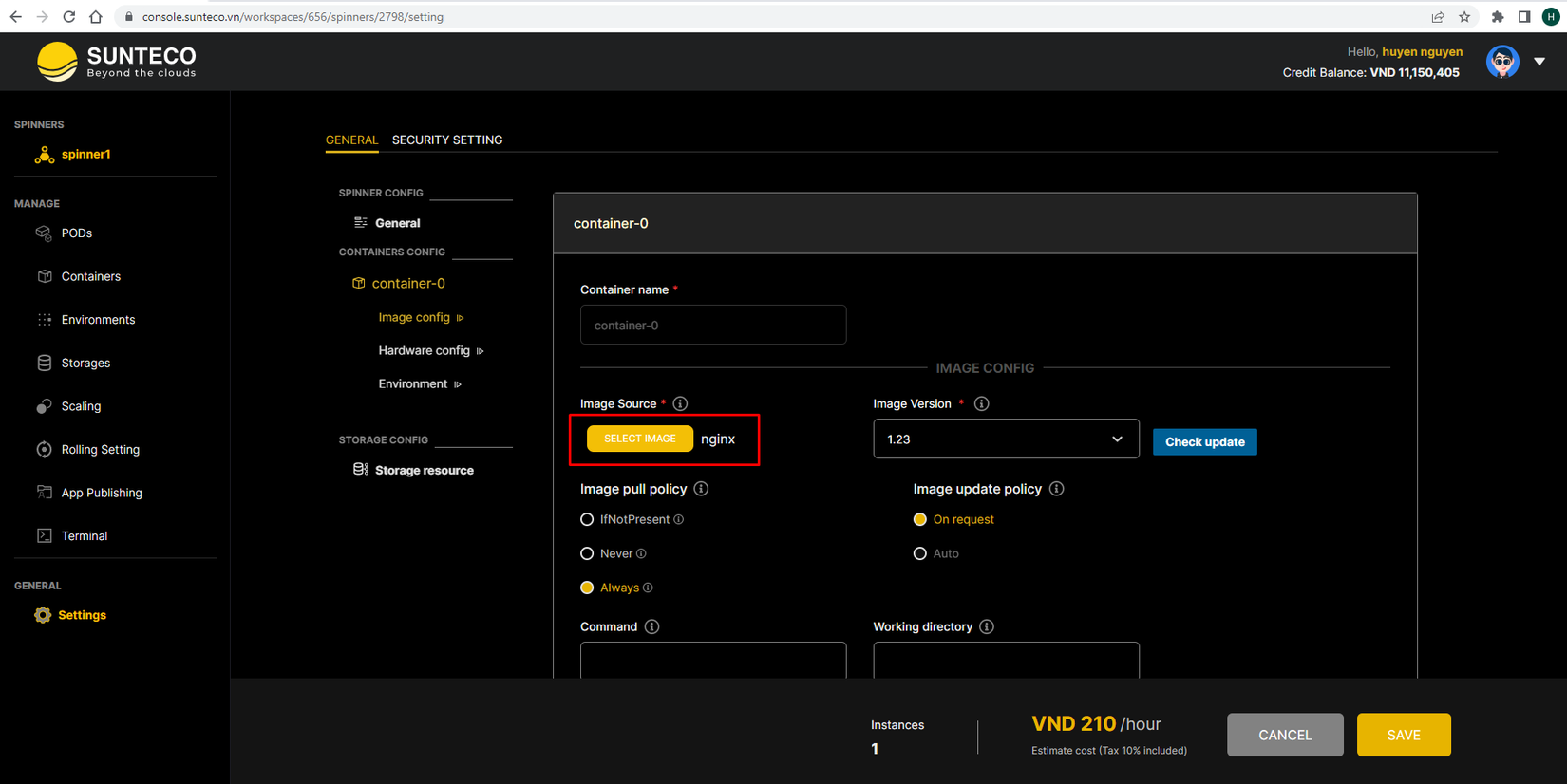This screenshot has width=1567, height=784.
Task: Click the Check update button
Action: [x=1204, y=441]
